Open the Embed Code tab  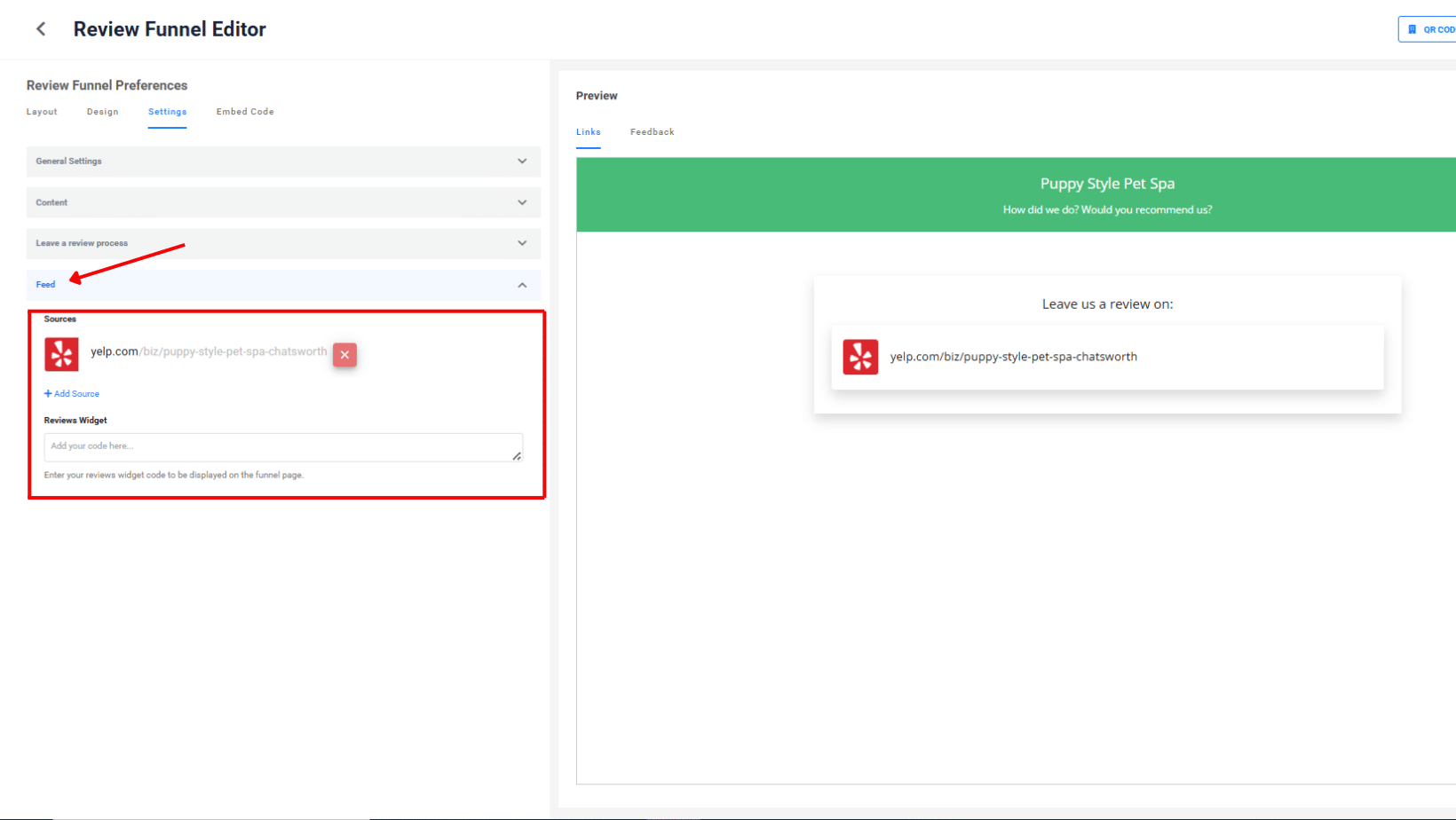click(x=245, y=112)
